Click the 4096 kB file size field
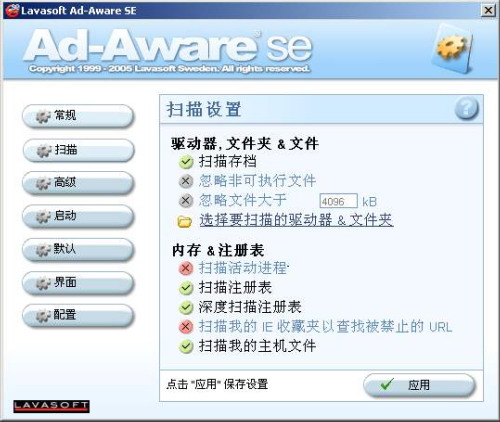500x422 pixels. [338, 201]
